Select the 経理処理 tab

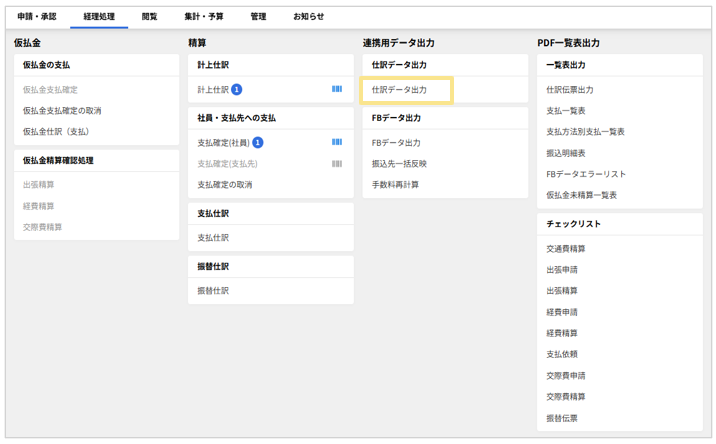coord(99,16)
